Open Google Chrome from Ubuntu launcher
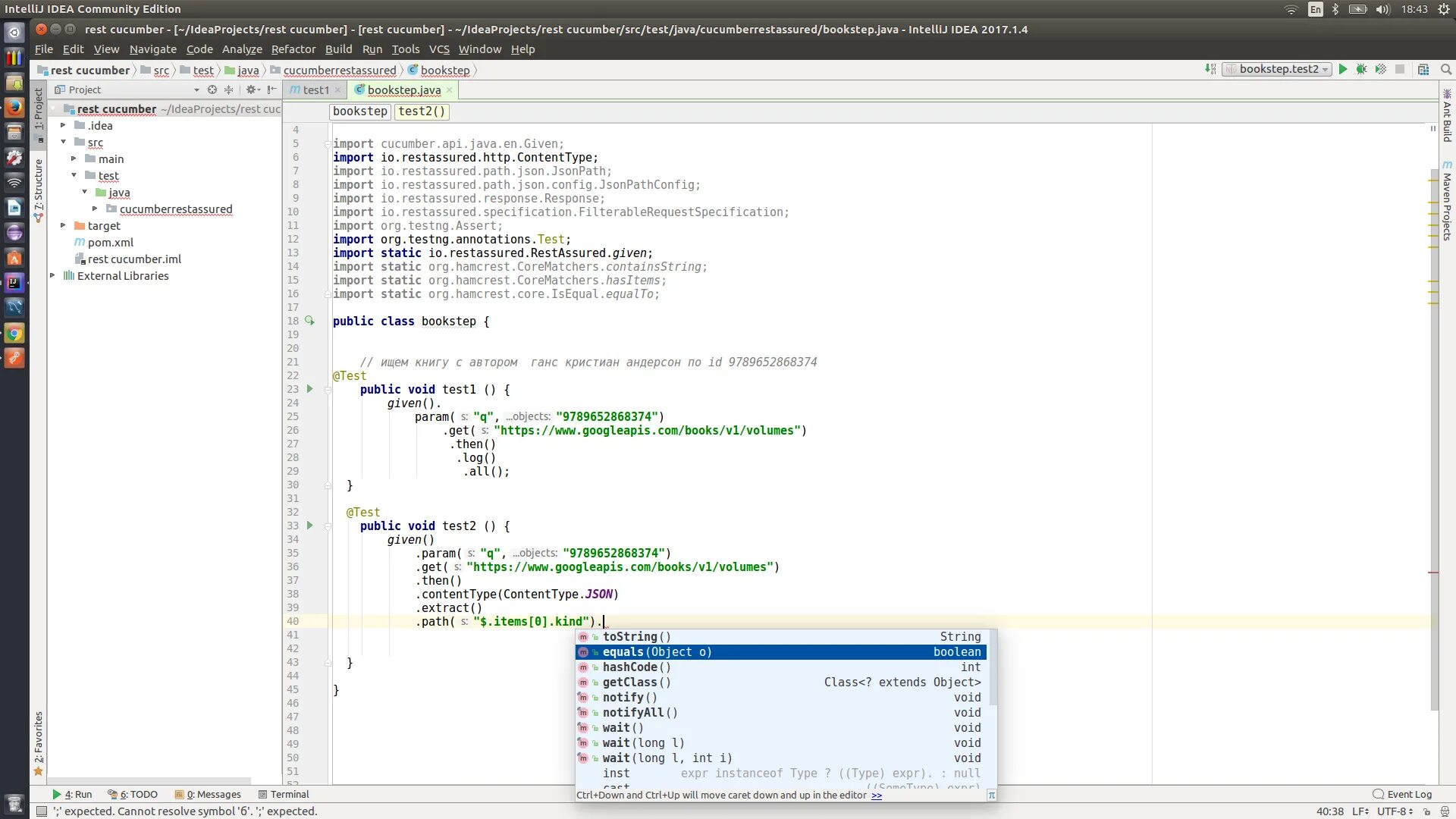Image resolution: width=1456 pixels, height=819 pixels. 14,334
